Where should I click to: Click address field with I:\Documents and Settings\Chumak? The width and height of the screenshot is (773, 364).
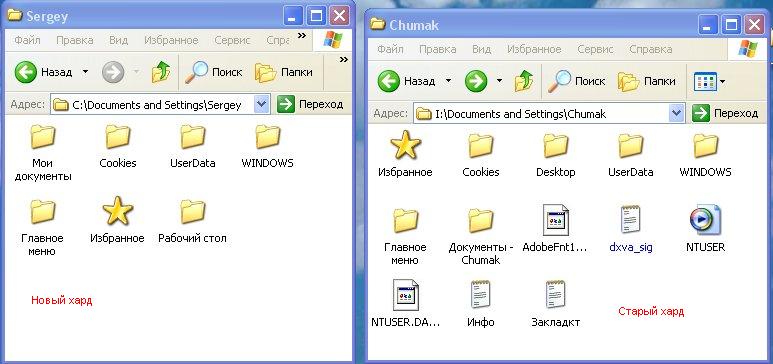point(550,114)
